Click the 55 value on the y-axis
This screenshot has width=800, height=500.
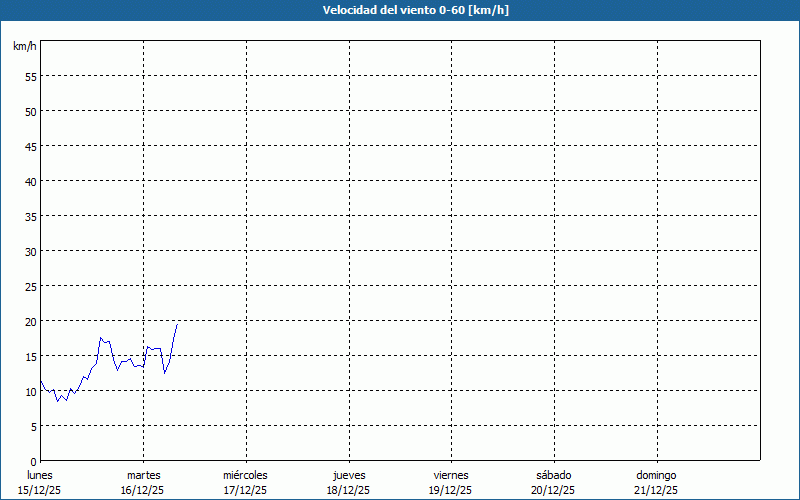(x=30, y=76)
